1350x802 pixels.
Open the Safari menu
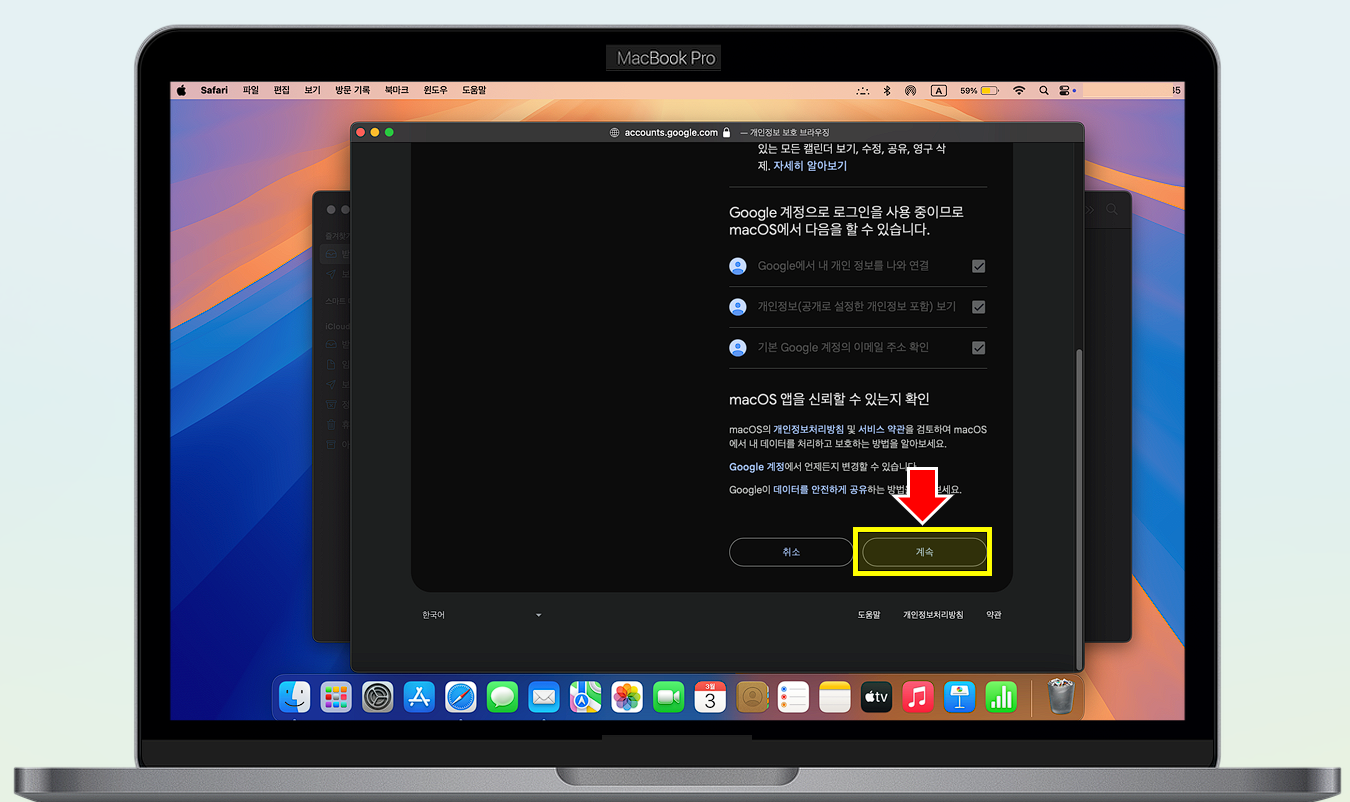click(214, 90)
